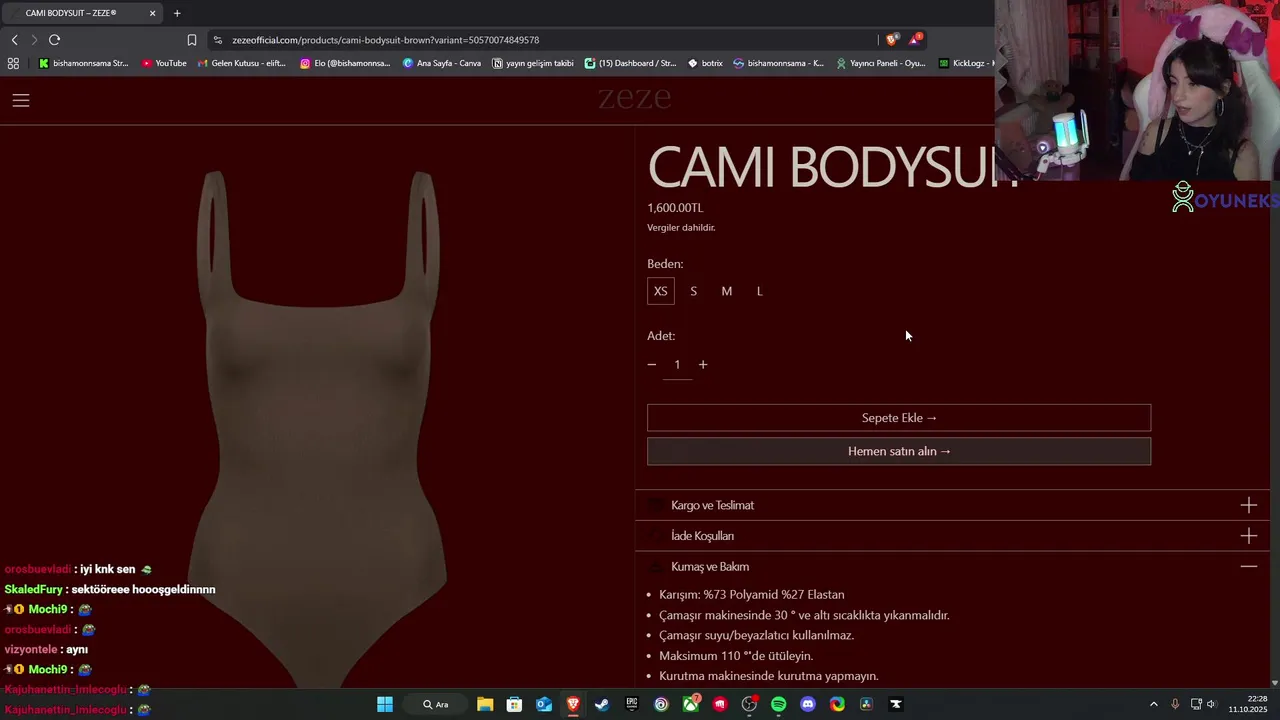
Task: Open the clock showing 22:28
Action: point(1247,704)
